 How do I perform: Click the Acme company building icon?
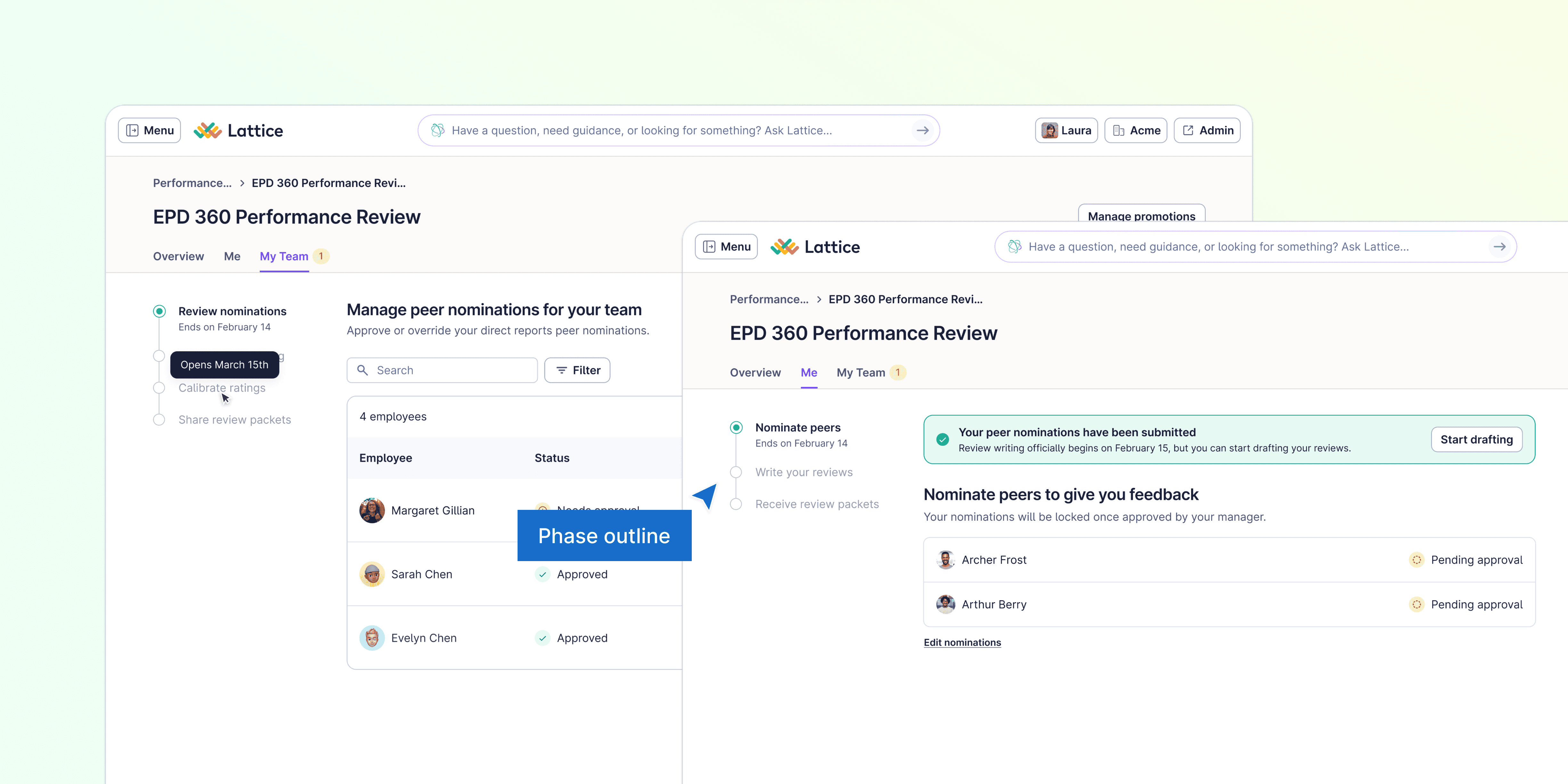(x=1118, y=130)
